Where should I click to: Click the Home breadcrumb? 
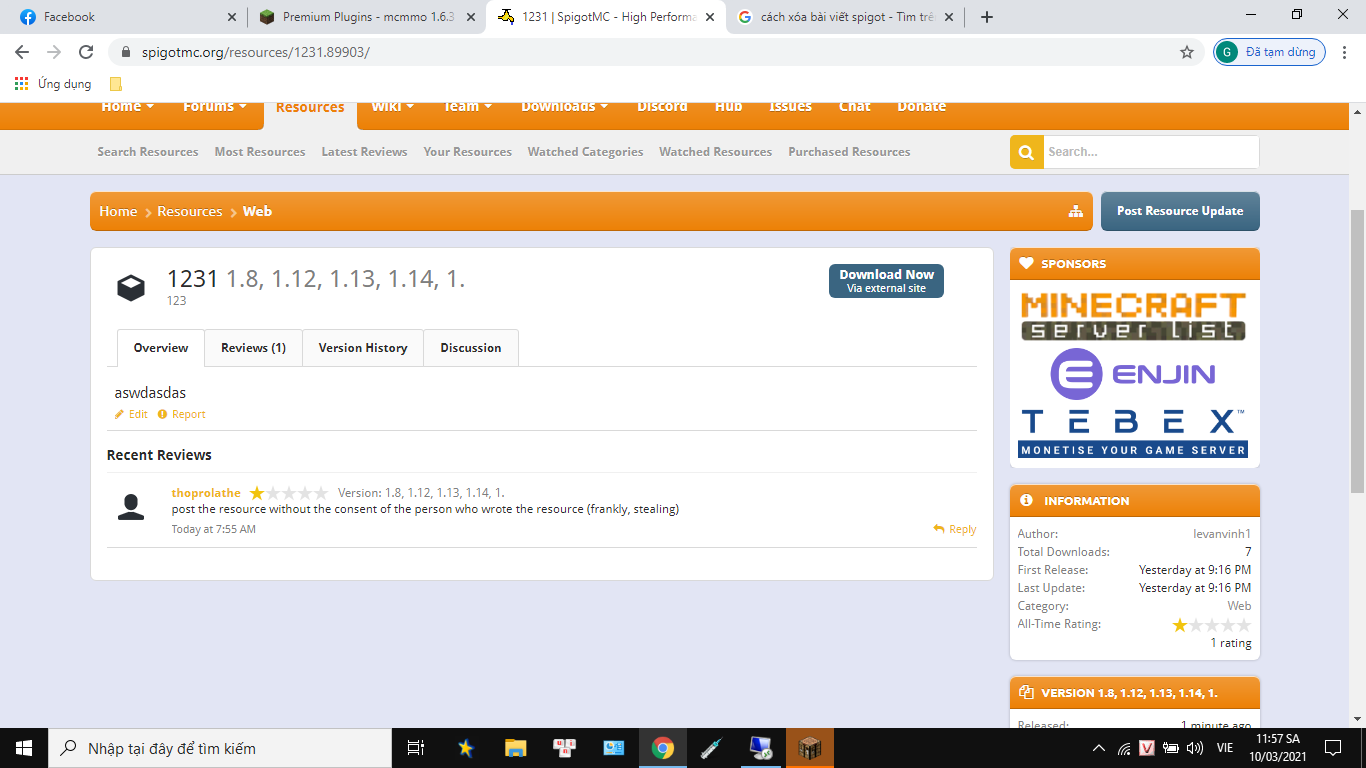tap(118, 211)
